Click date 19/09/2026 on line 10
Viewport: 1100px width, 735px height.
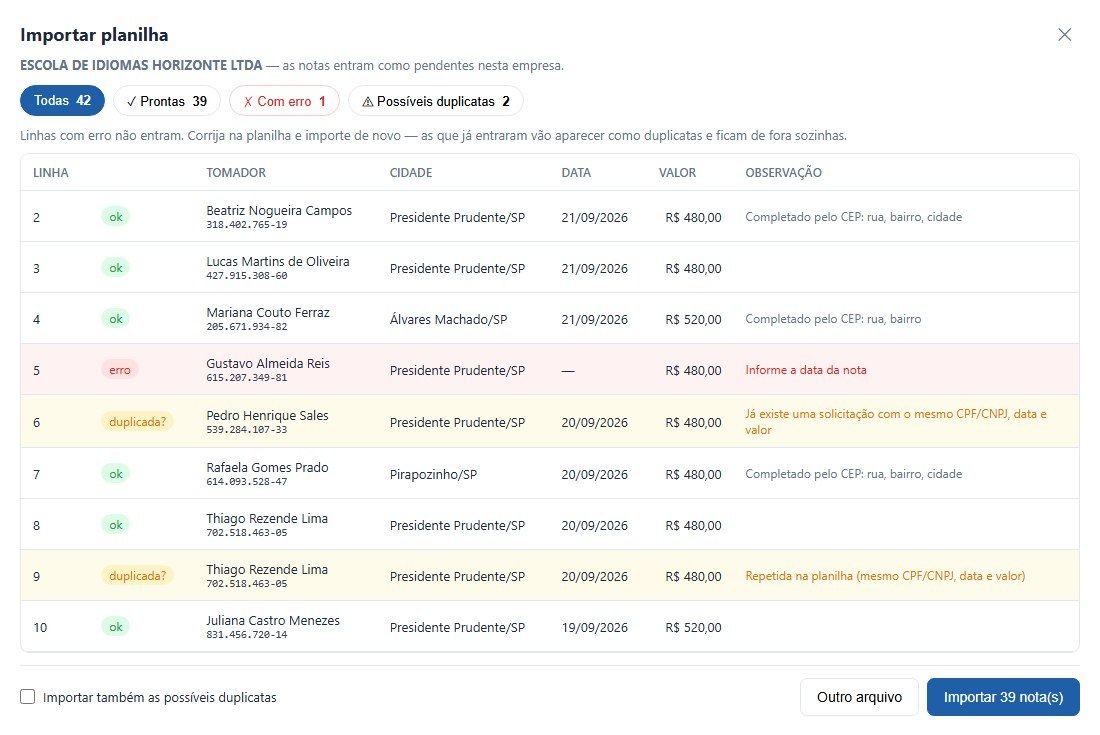pyautogui.click(x=594, y=628)
